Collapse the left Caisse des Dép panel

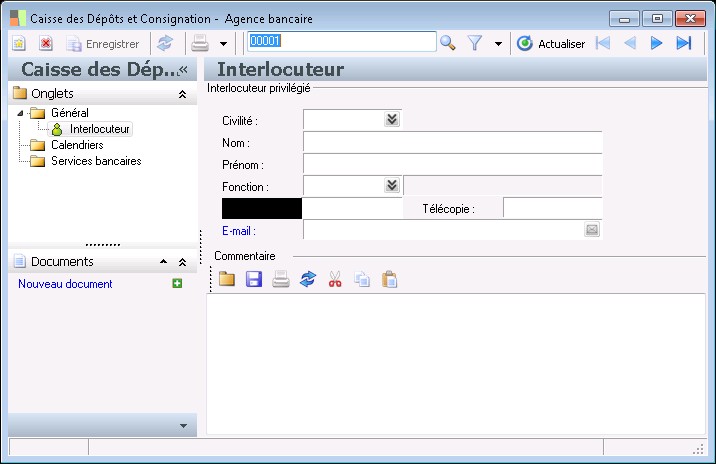pos(183,69)
